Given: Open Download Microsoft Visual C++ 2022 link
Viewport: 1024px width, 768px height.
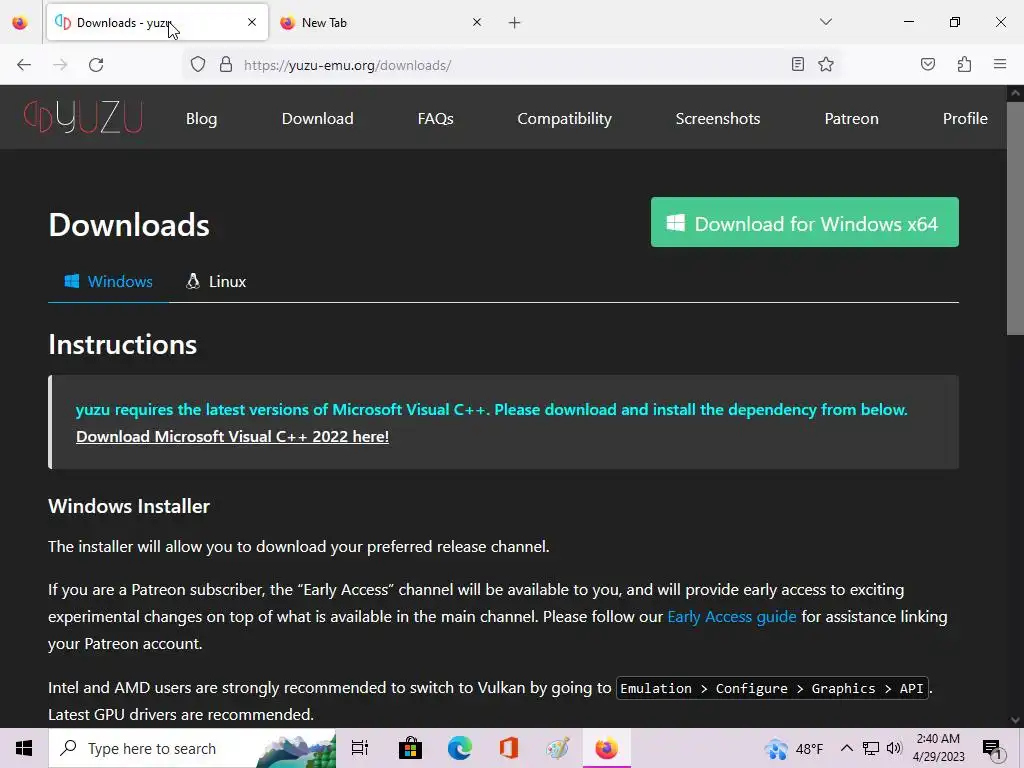Looking at the screenshot, I should pos(232,436).
